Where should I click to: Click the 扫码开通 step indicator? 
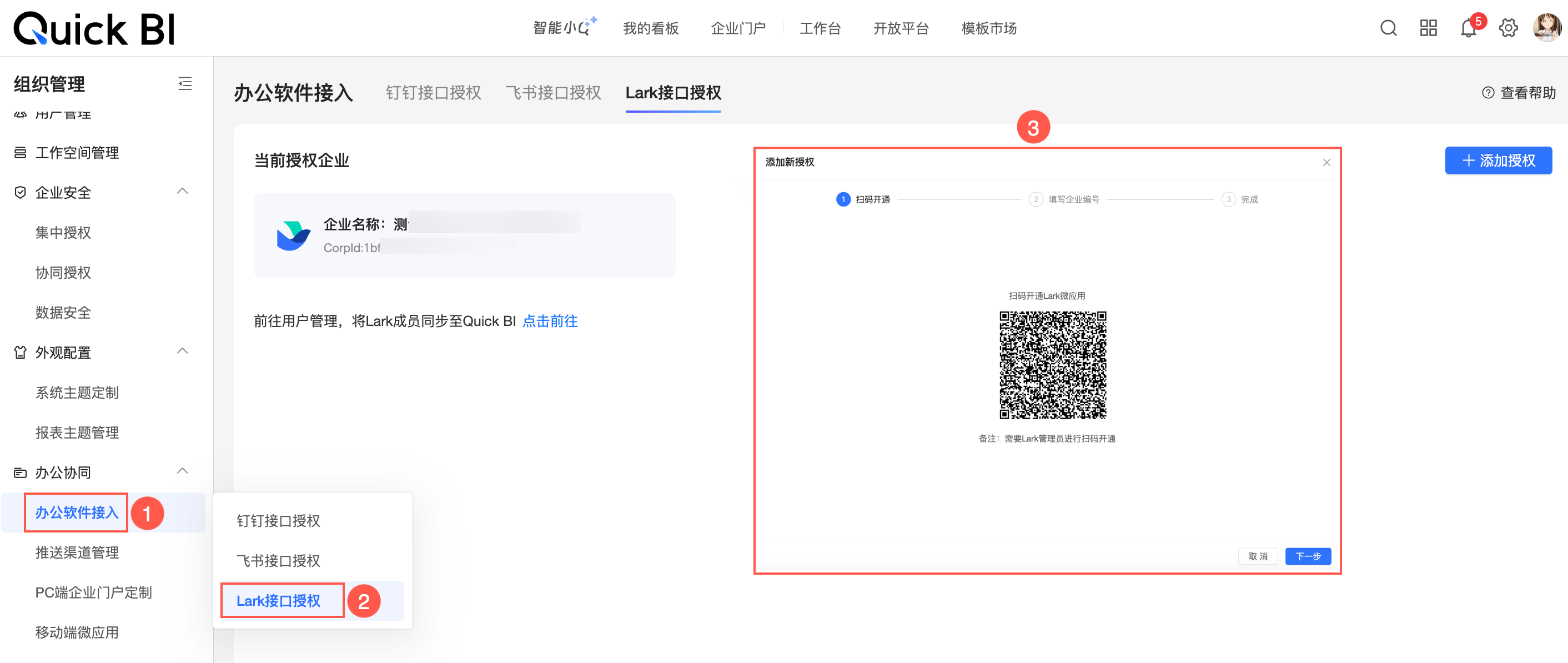[x=863, y=200]
